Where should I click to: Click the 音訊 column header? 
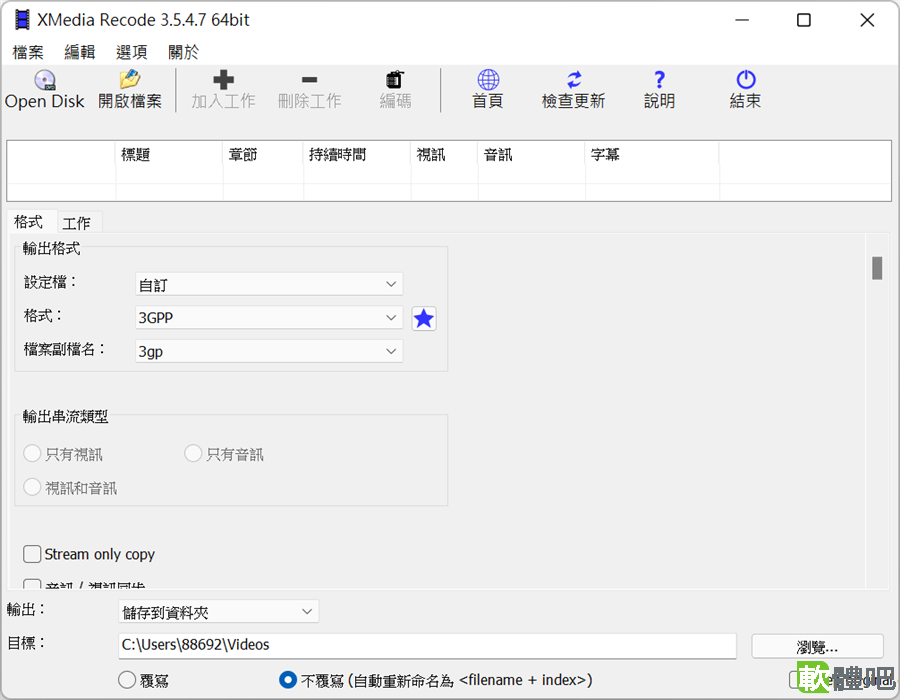pyautogui.click(x=532, y=154)
